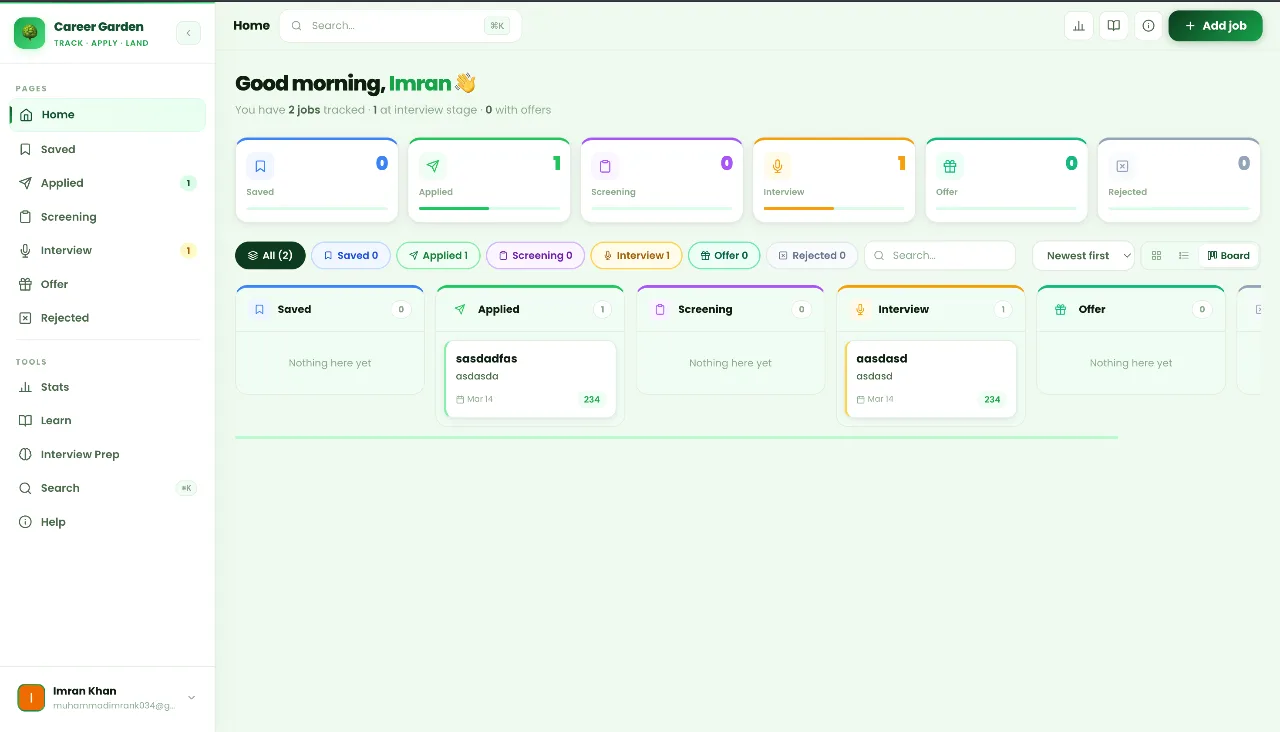Click the Good morning, Imran heading
The height and width of the screenshot is (732, 1280).
tap(355, 84)
